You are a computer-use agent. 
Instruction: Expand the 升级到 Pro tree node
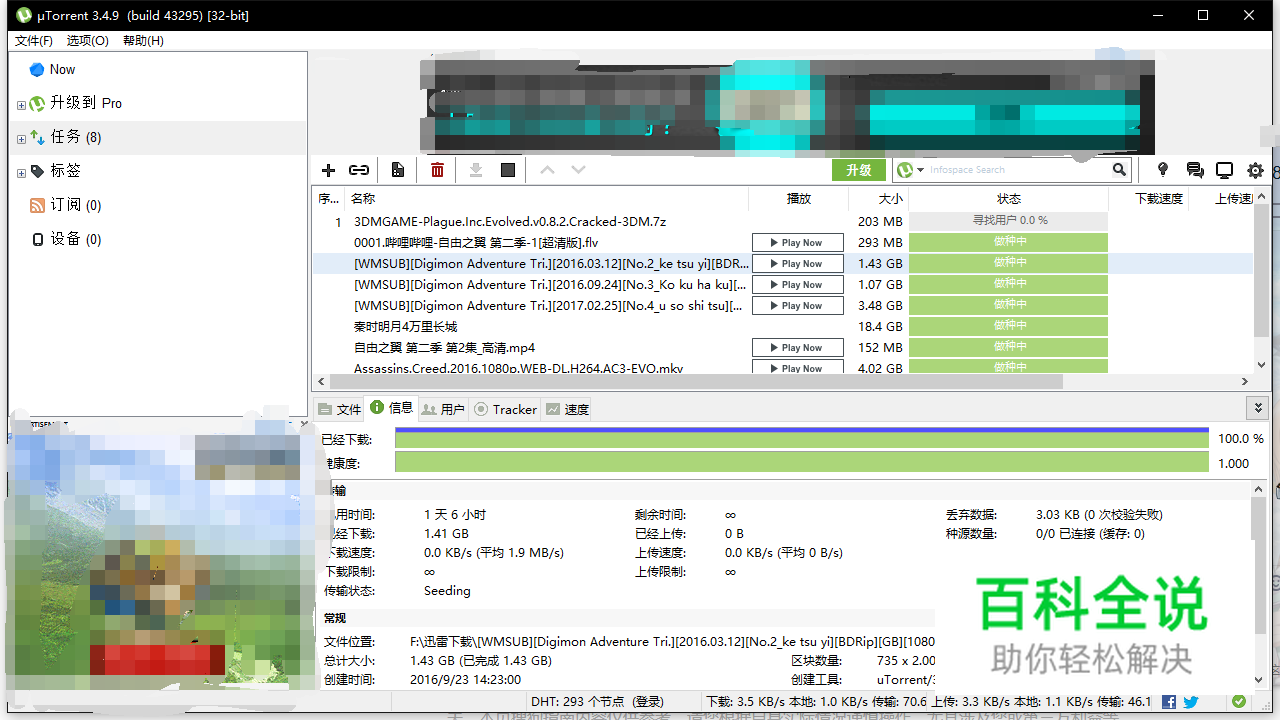pyautogui.click(x=21, y=105)
